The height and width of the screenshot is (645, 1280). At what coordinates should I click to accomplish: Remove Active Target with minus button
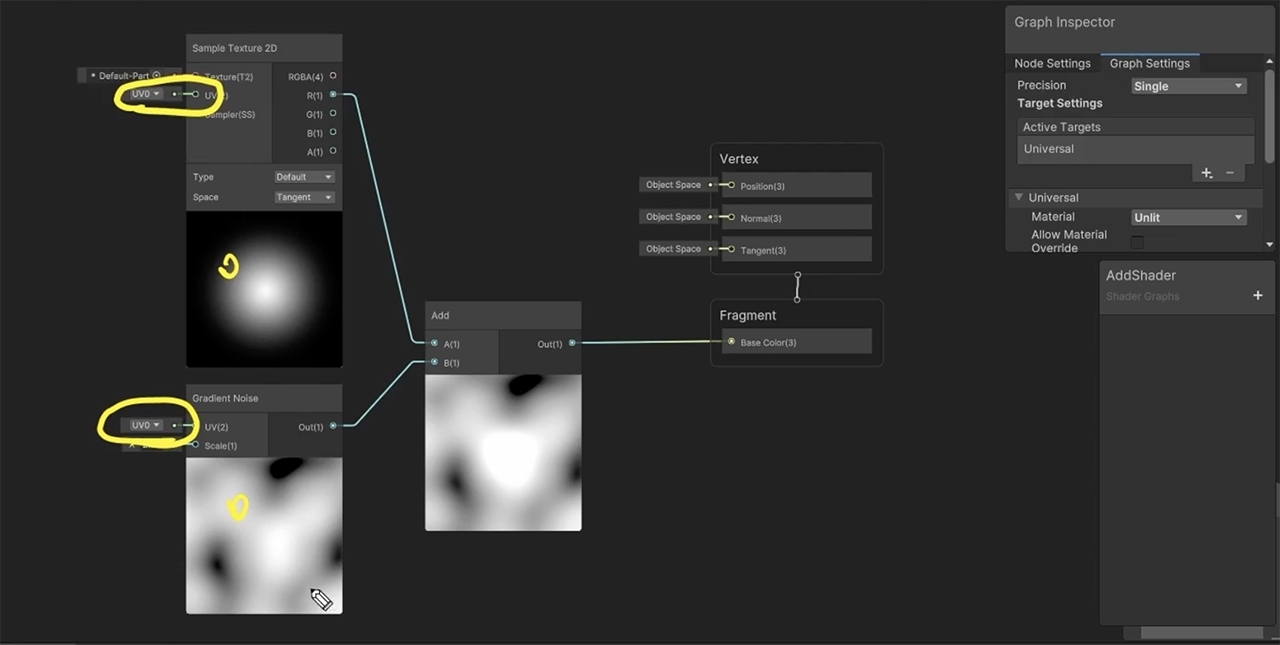point(1230,172)
